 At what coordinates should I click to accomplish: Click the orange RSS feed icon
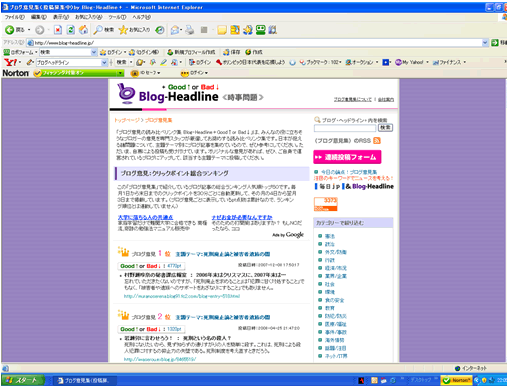point(377,141)
